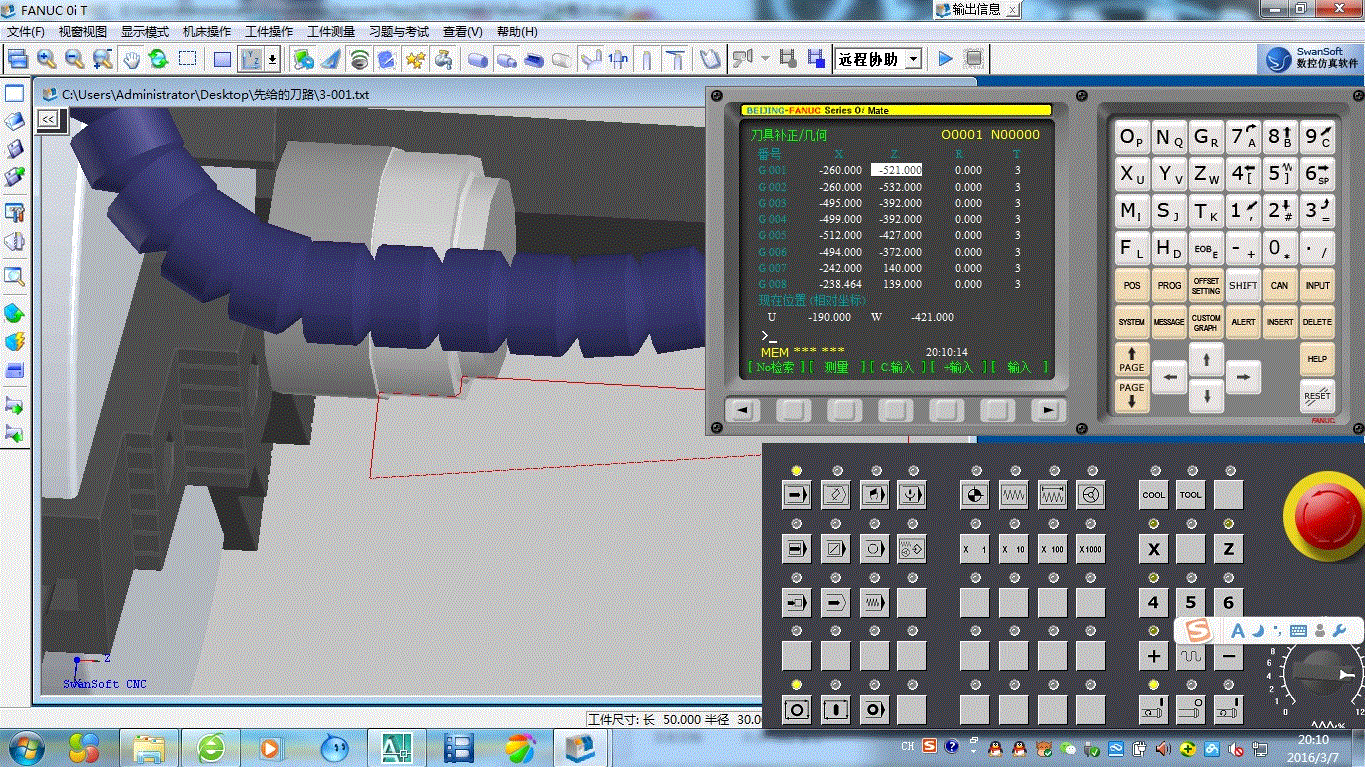Click the plus jog direction button

click(1154, 657)
